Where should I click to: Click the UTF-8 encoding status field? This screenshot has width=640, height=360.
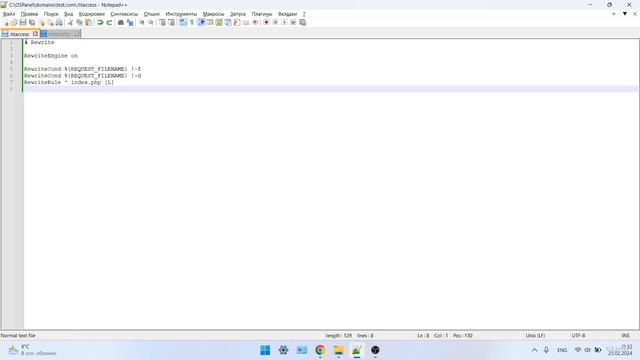coord(578,336)
